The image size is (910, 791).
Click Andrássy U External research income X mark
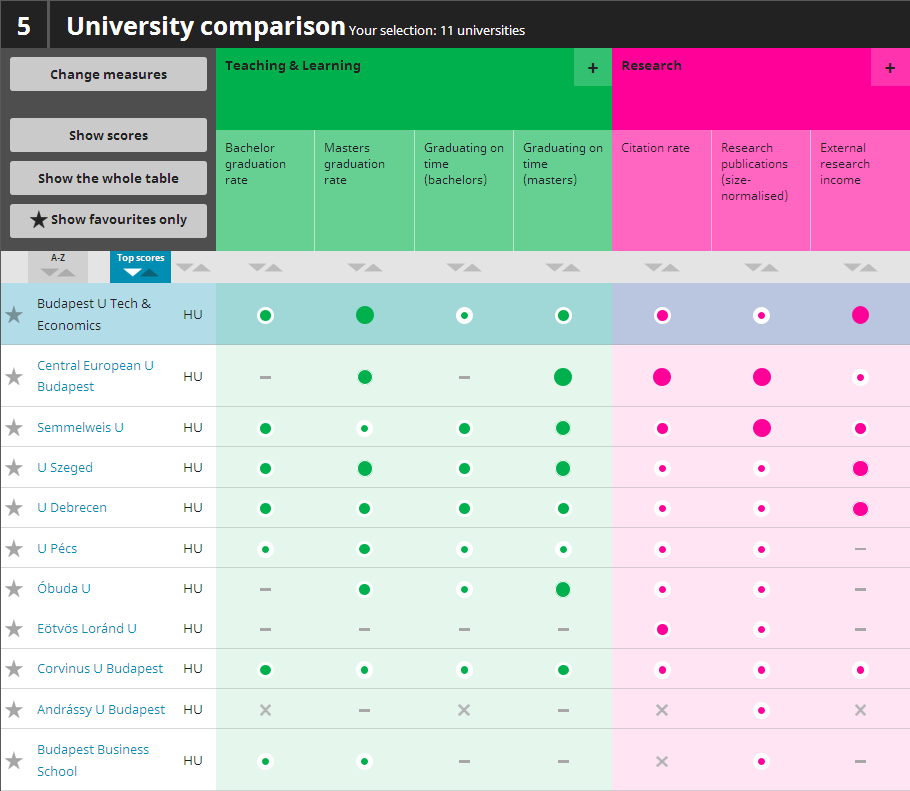point(860,710)
